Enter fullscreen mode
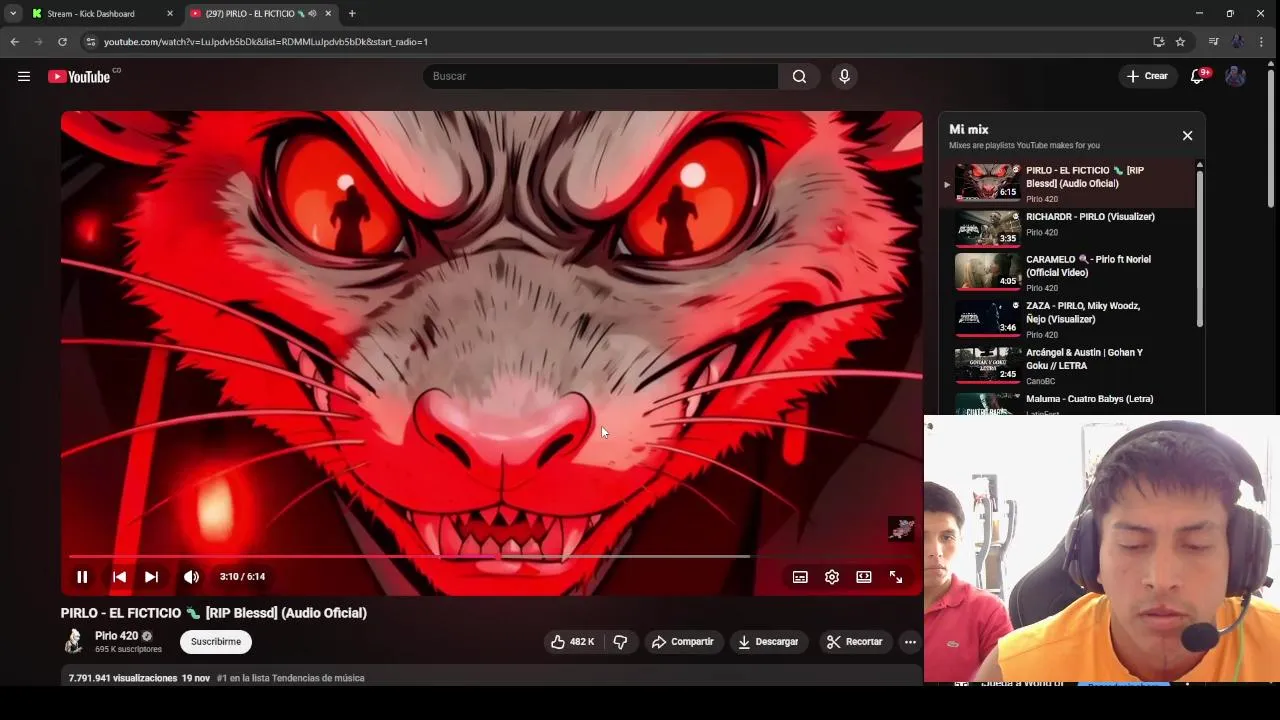 pyautogui.click(x=896, y=577)
